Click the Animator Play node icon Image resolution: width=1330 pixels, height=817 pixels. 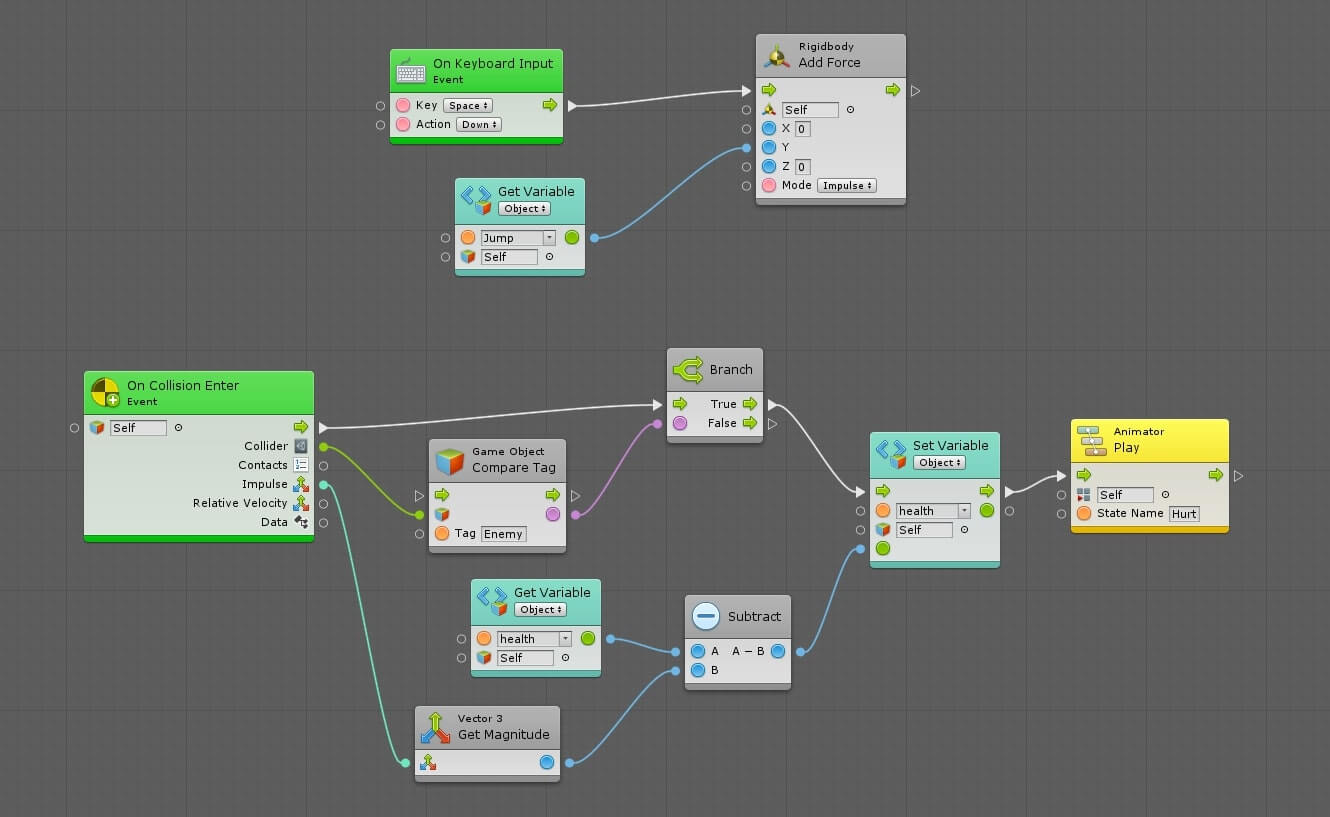(1089, 440)
